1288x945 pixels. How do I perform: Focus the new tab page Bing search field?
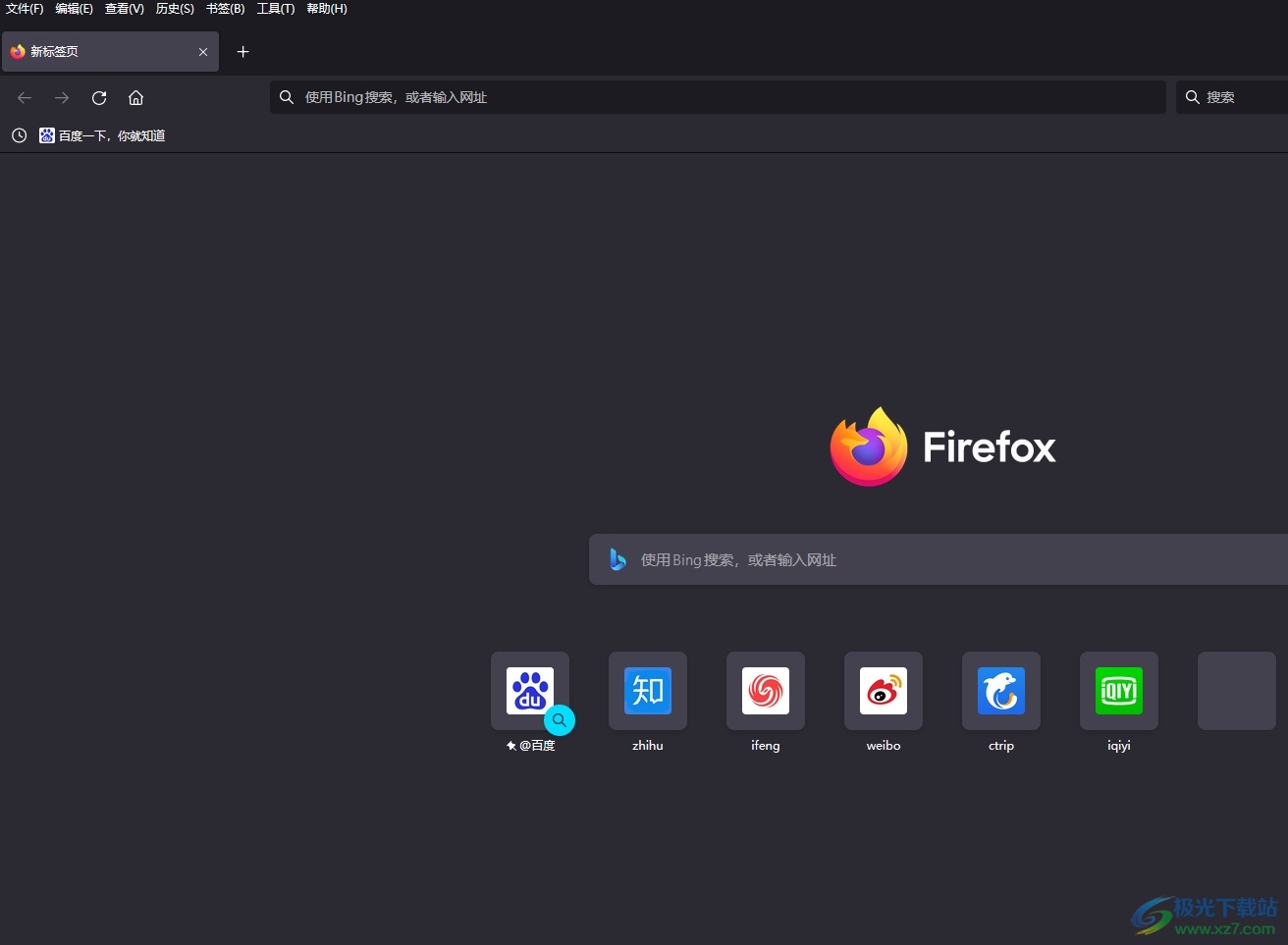pos(939,559)
